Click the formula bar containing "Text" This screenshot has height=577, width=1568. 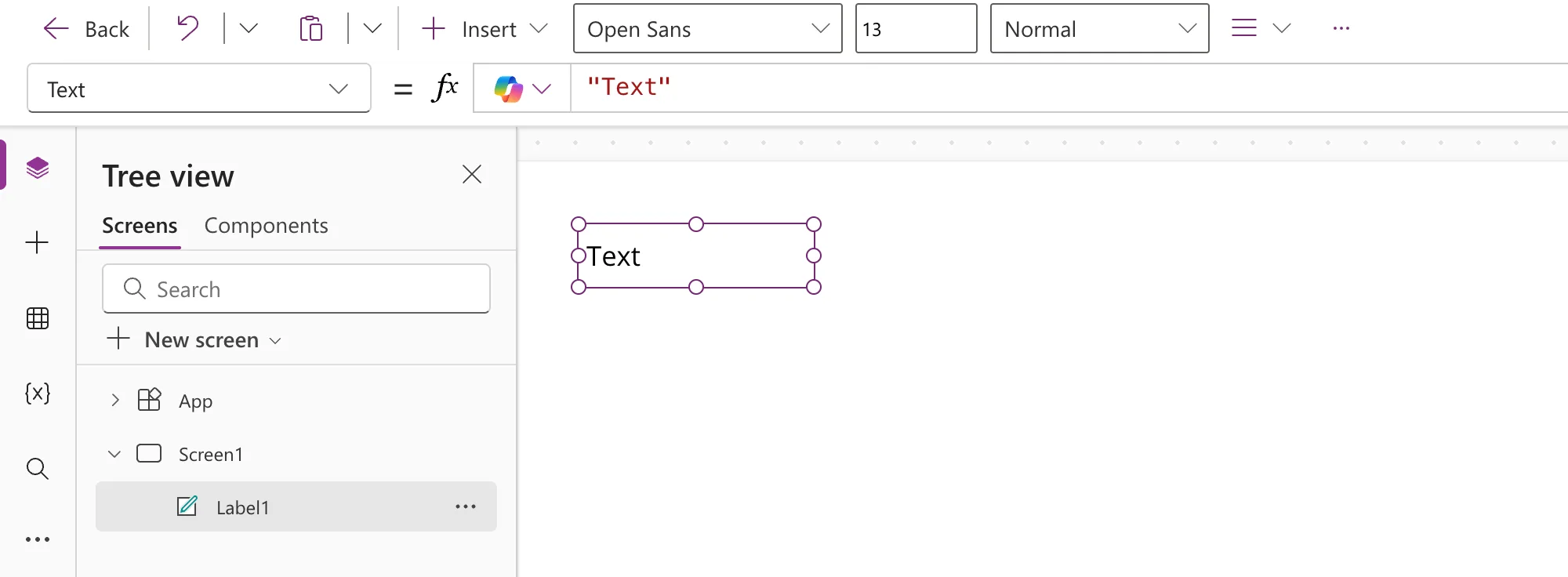(1069, 88)
